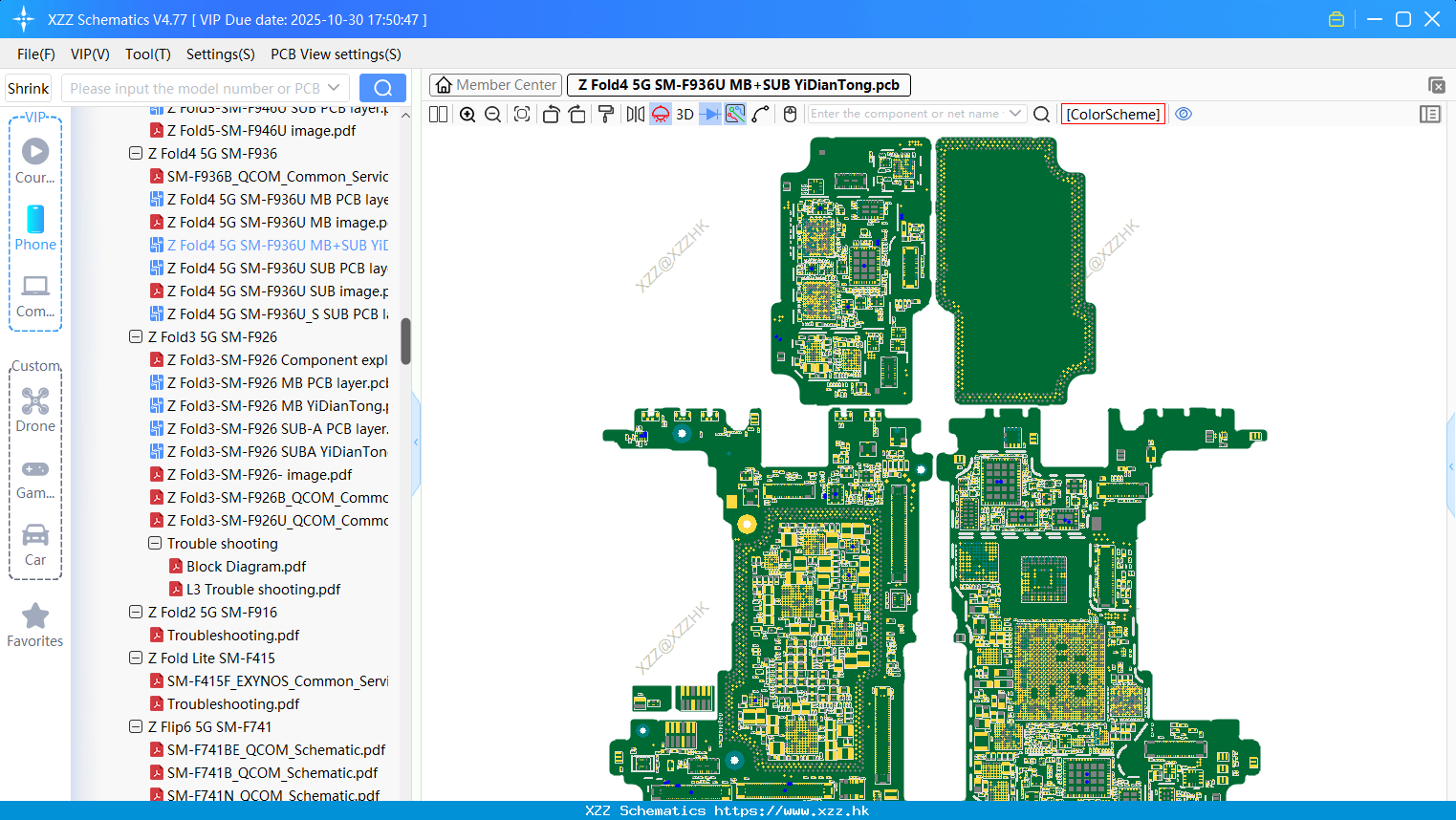Select the route path tool
This screenshot has width=1456, height=820.
(x=761, y=114)
